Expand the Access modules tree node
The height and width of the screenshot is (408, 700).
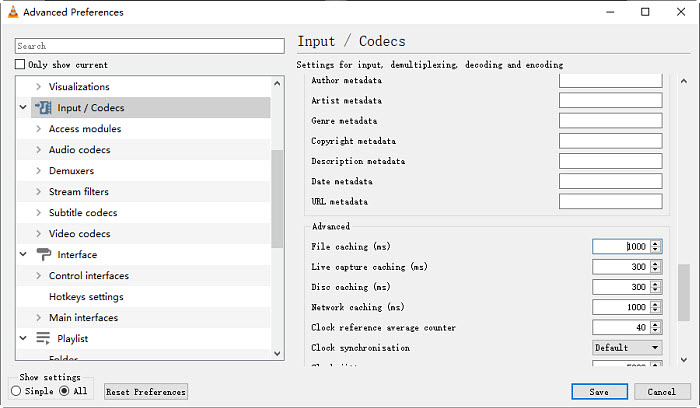(38, 129)
